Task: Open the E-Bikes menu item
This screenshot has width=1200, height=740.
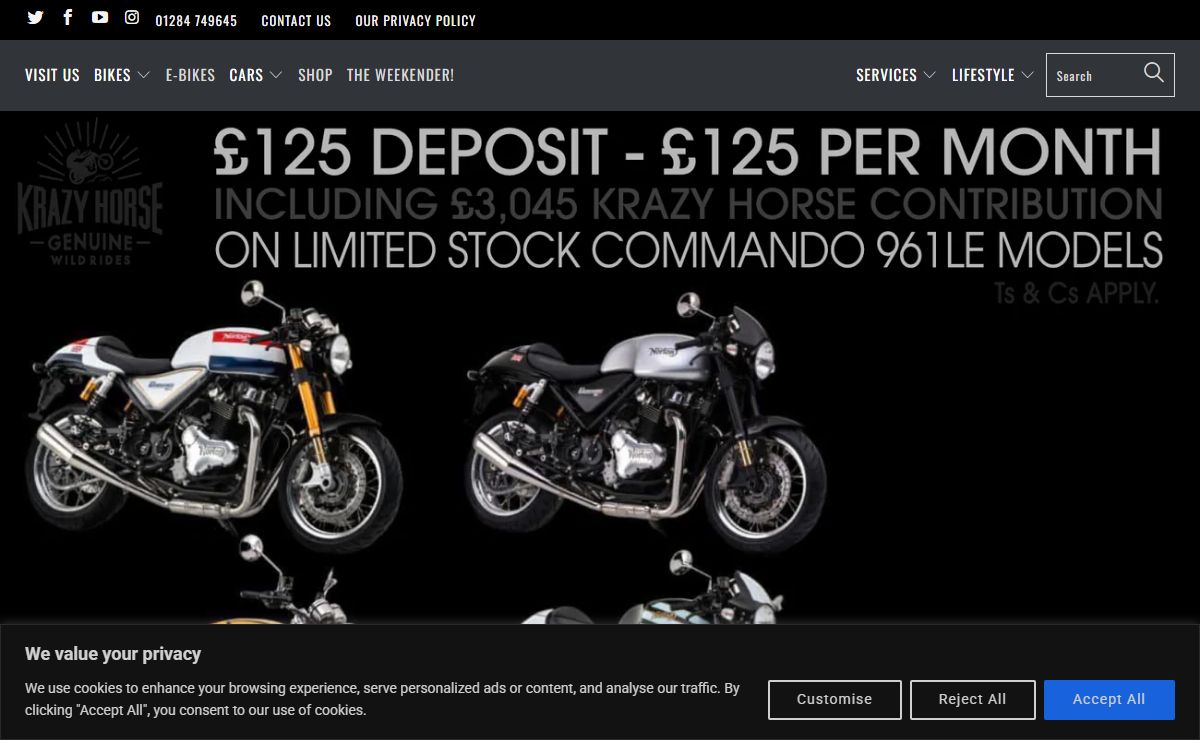Action: [190, 75]
